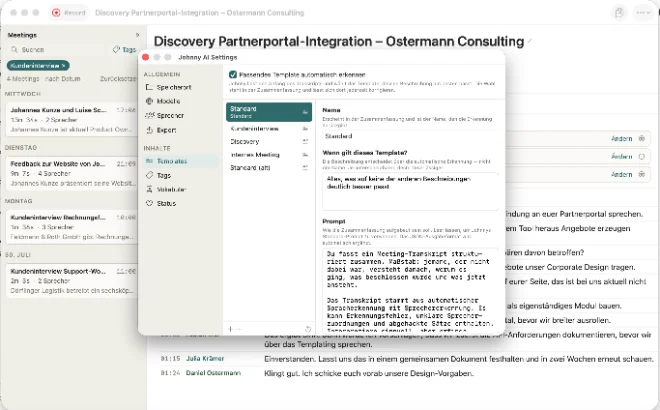Open Tags section in settings sidebar
The image size is (660, 410).
[181, 175]
